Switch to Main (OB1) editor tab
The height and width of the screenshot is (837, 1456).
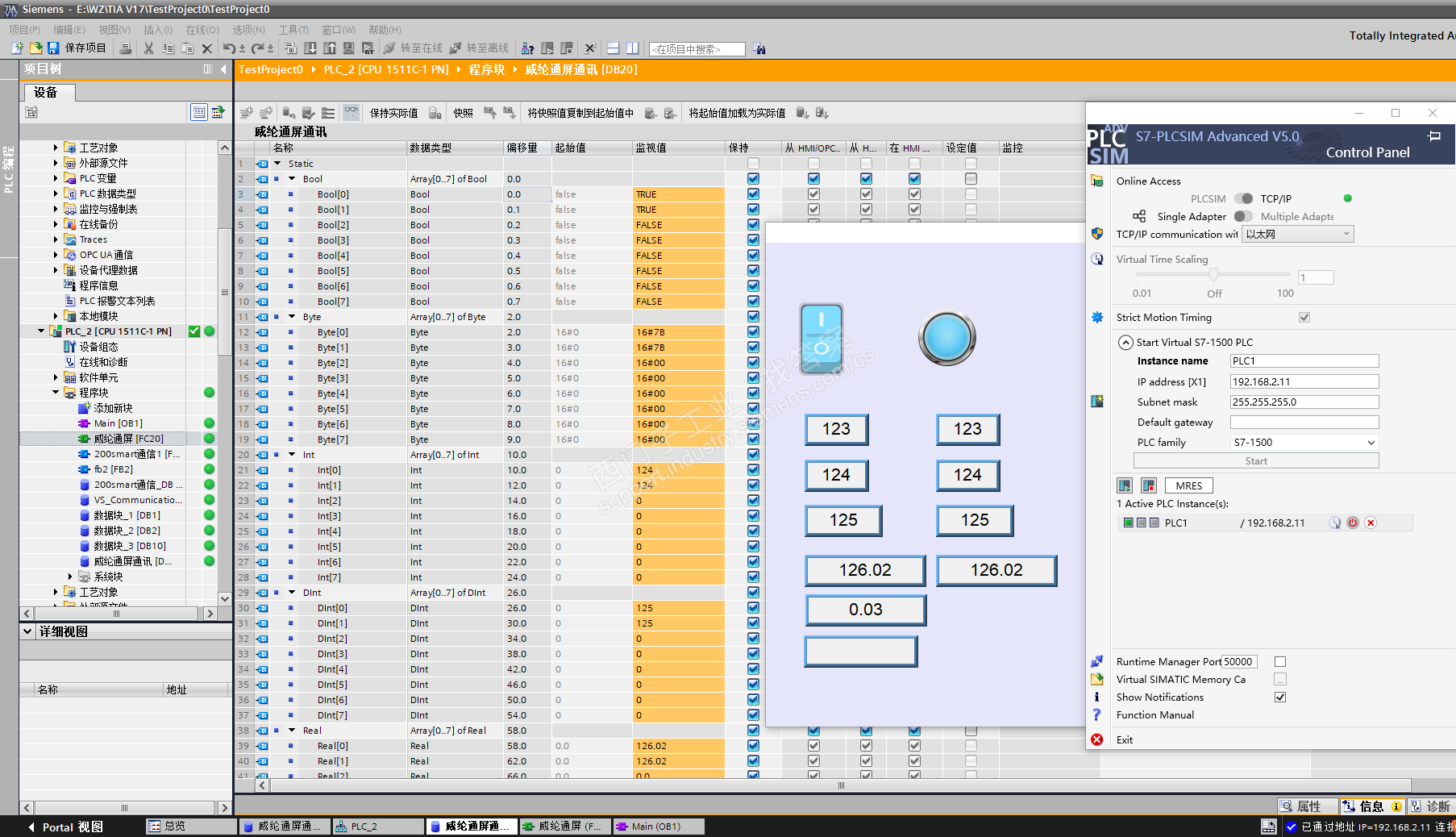[x=657, y=827]
